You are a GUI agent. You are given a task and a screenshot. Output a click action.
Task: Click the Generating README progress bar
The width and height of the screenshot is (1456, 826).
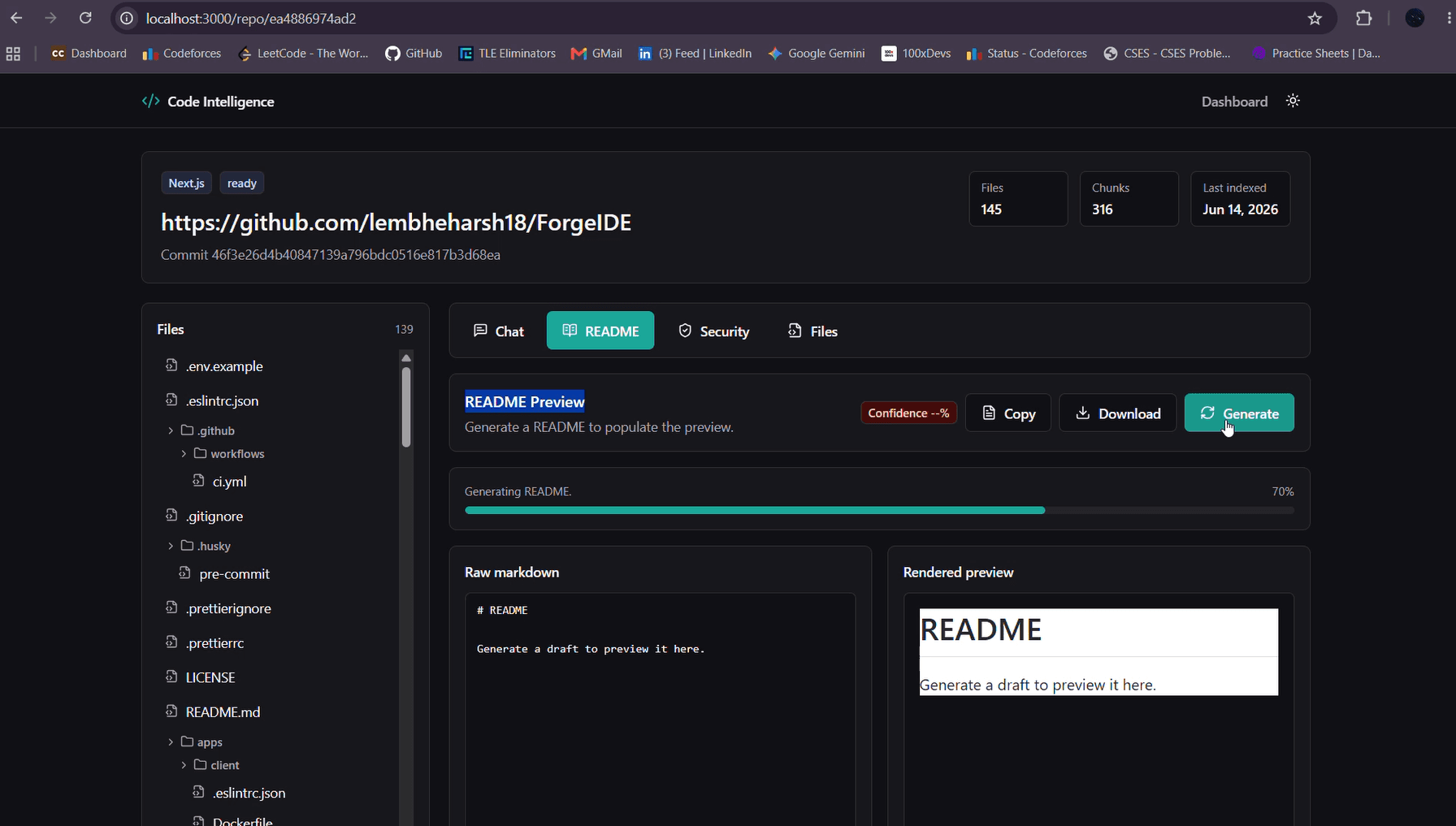[x=879, y=510]
